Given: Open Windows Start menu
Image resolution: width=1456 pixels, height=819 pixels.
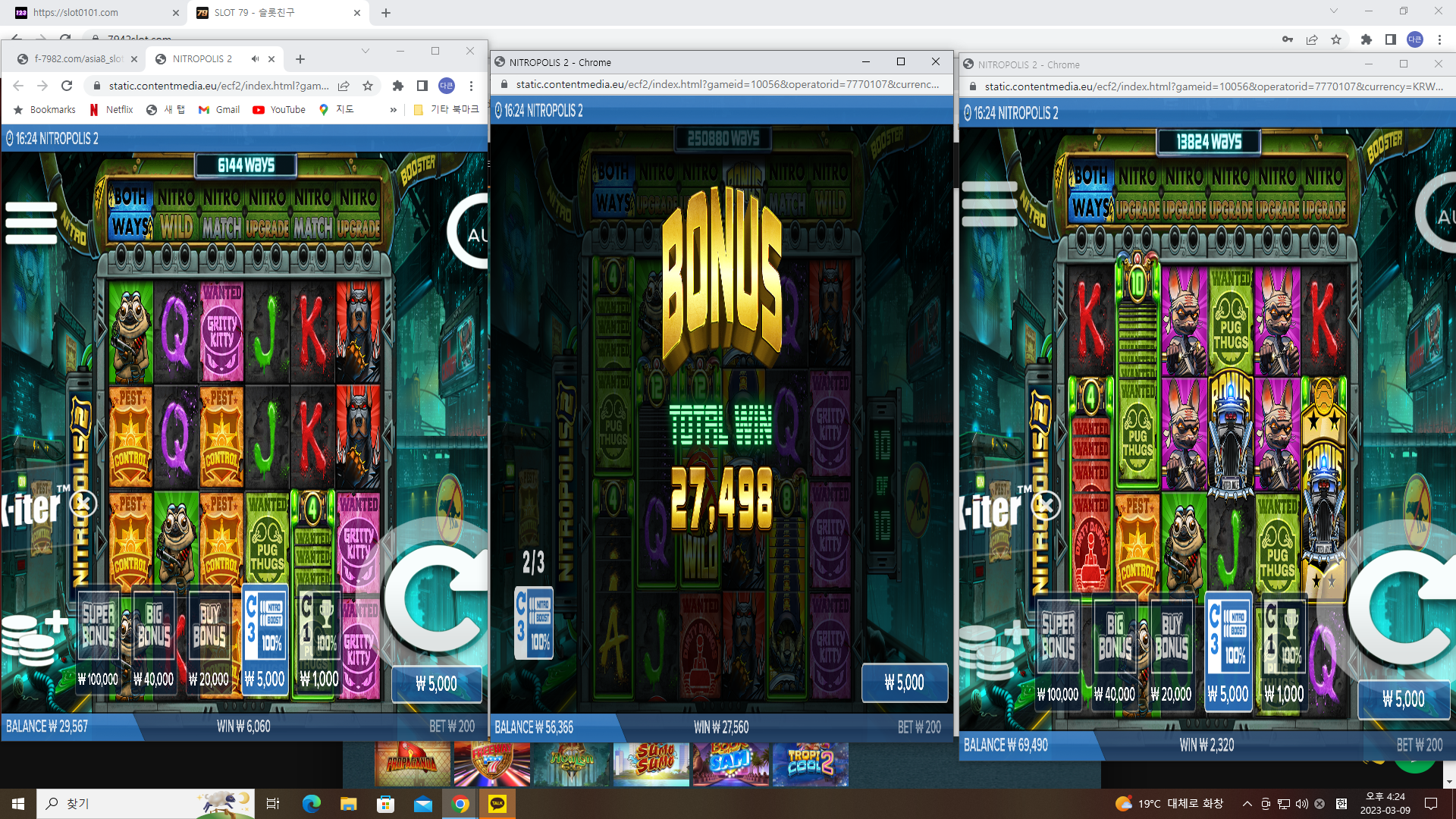Looking at the screenshot, I should [18, 804].
